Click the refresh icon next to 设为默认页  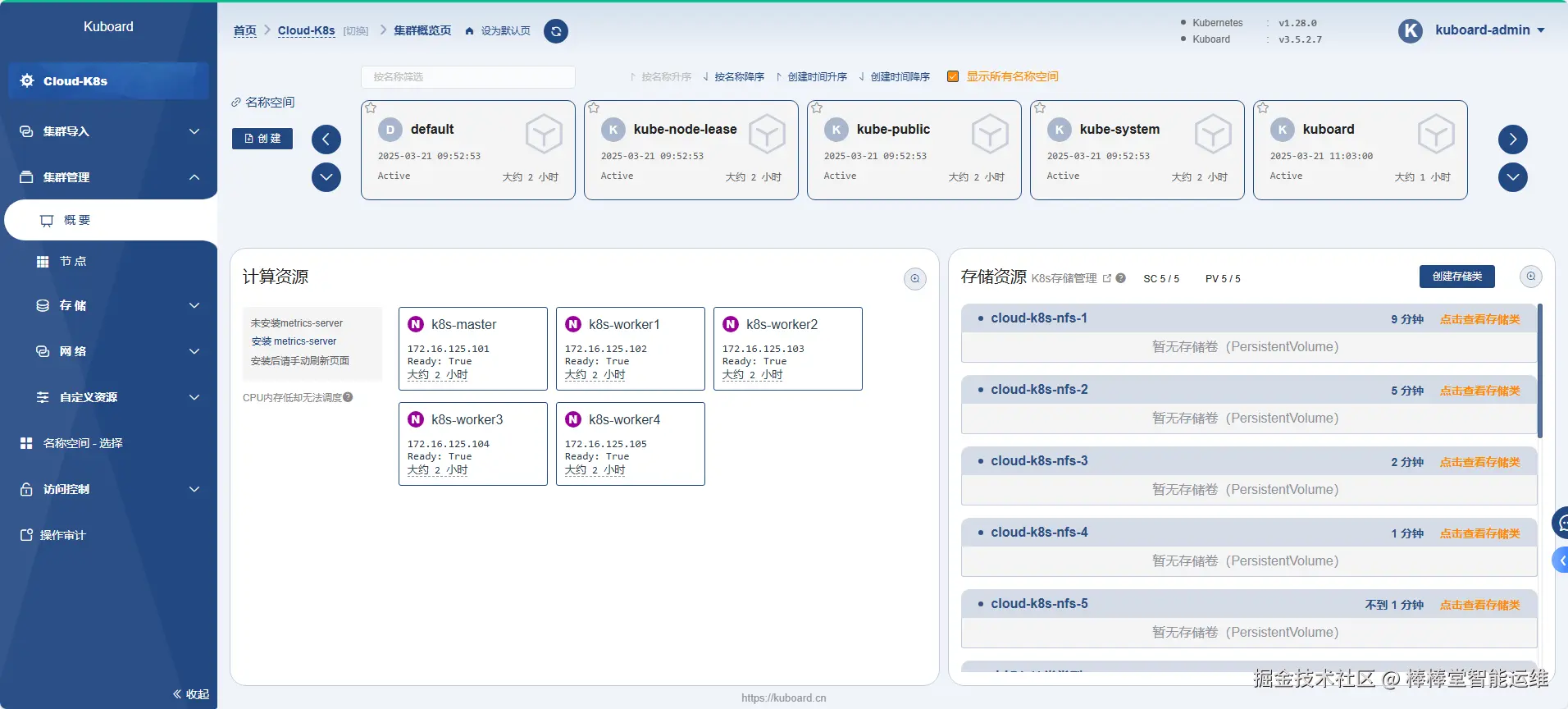click(556, 31)
